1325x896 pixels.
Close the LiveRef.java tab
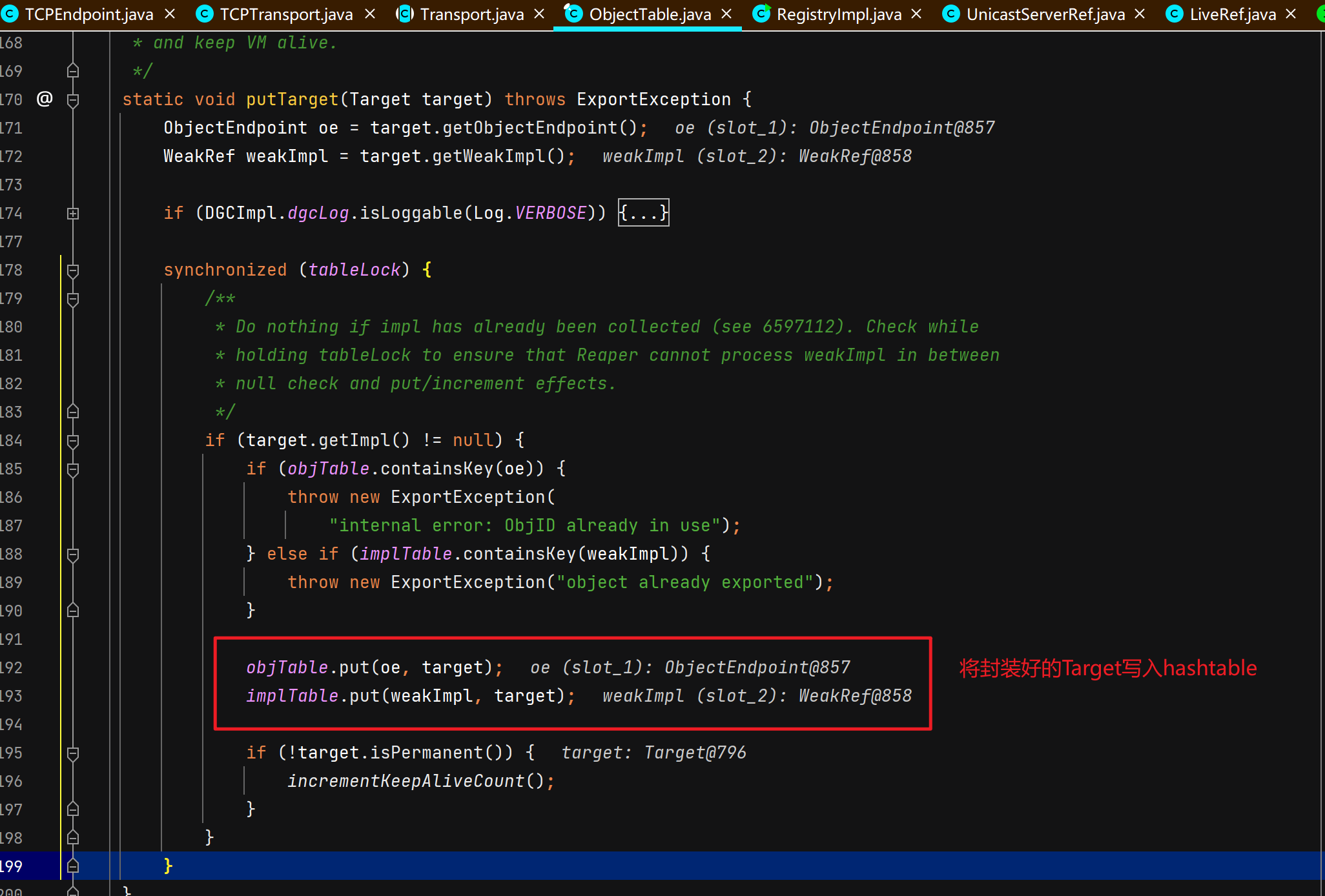pyautogui.click(x=1291, y=14)
